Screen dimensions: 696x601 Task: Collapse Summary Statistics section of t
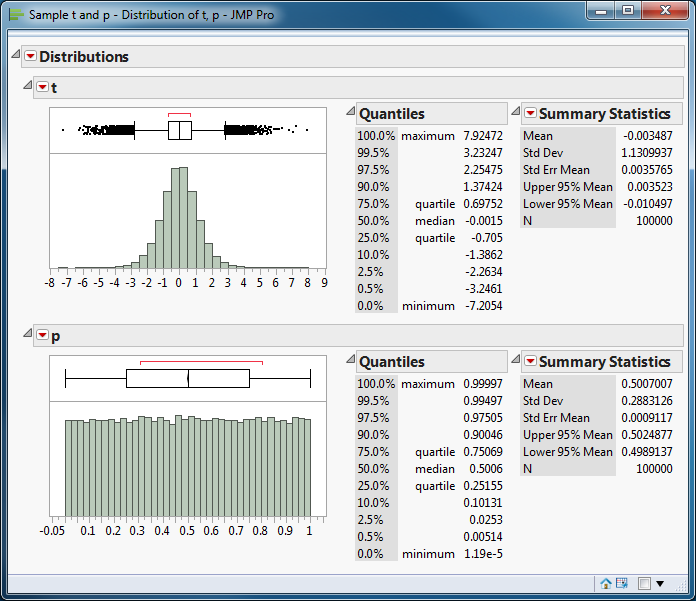click(x=516, y=111)
